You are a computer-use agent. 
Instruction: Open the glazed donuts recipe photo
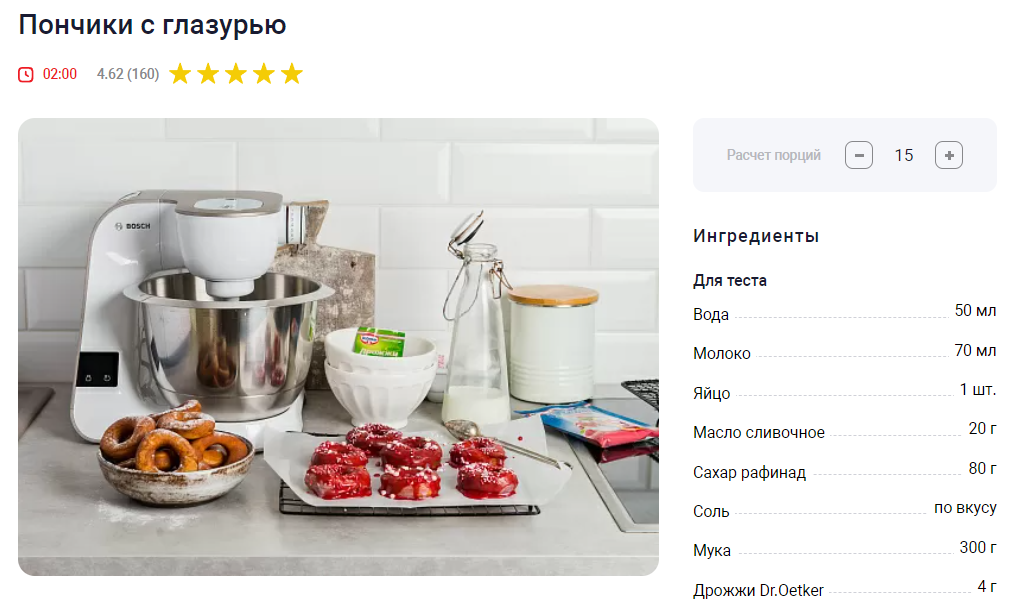coord(339,347)
